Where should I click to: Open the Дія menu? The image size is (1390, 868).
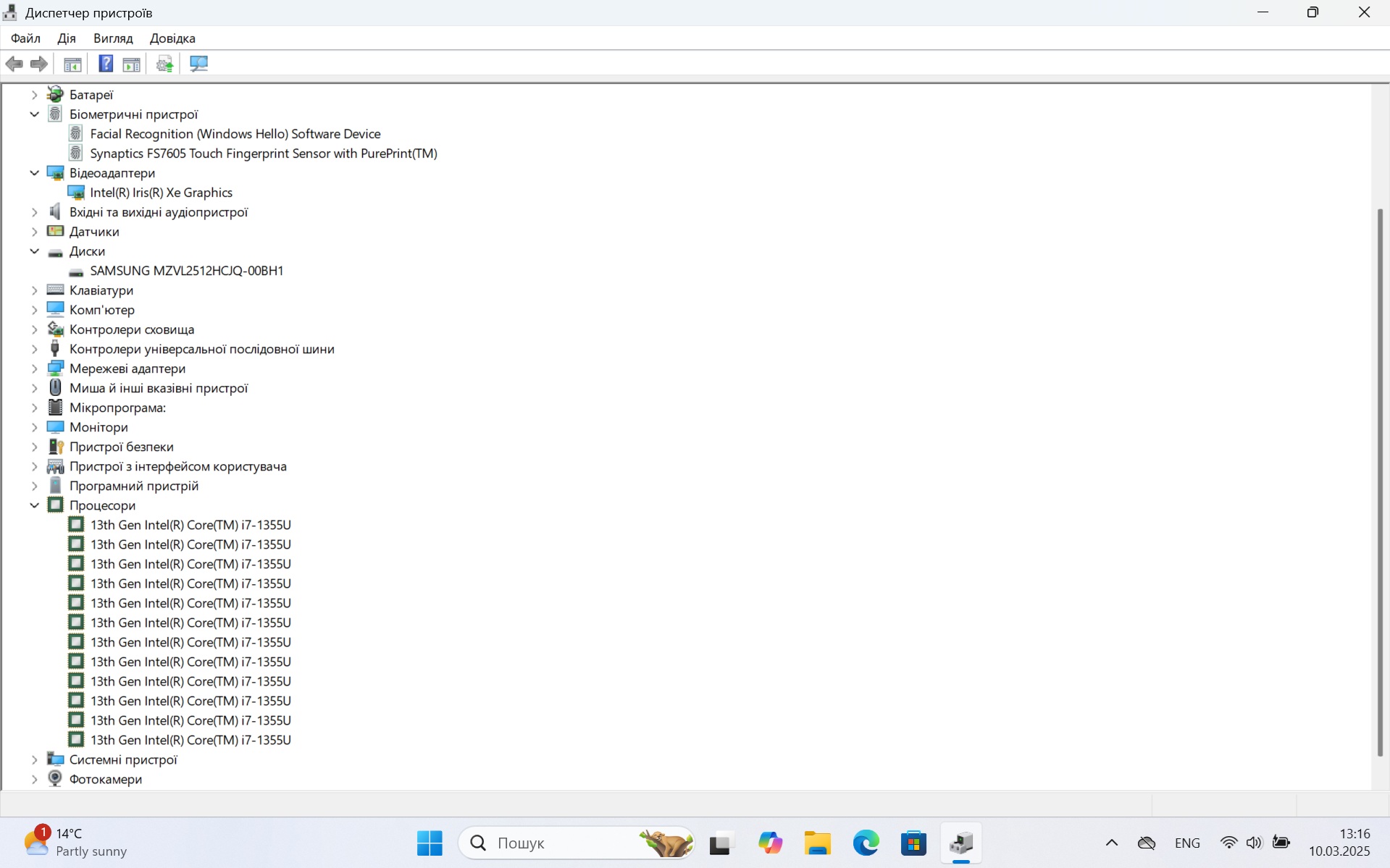pos(67,38)
